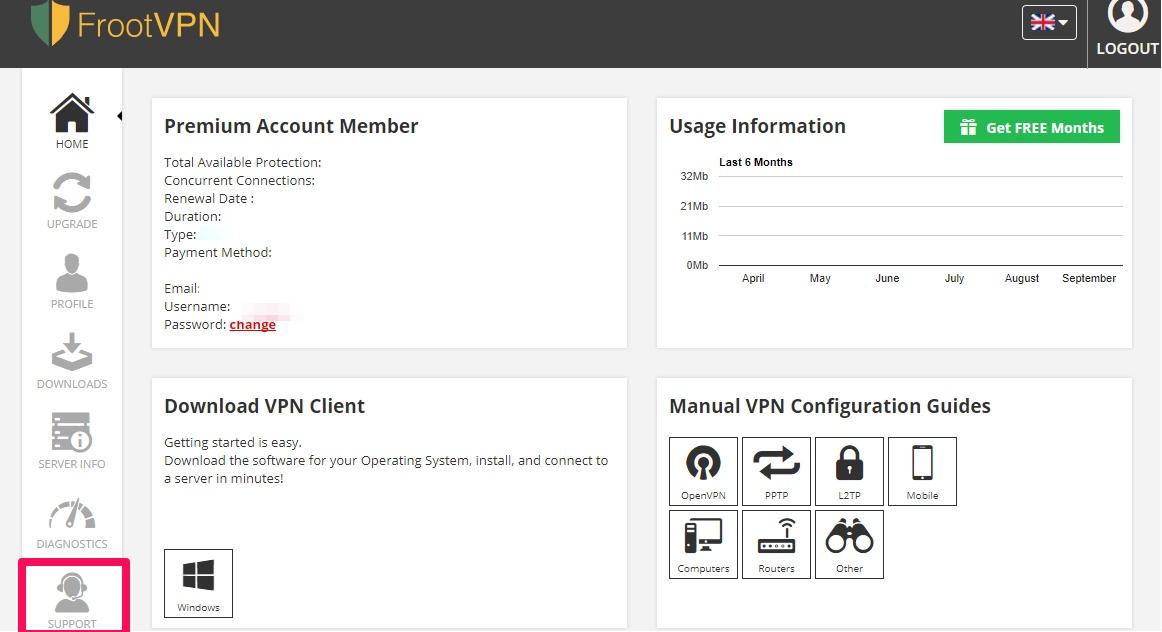This screenshot has height=632, width=1162.
Task: Click the 0Mb axis label
Action: tap(697, 265)
